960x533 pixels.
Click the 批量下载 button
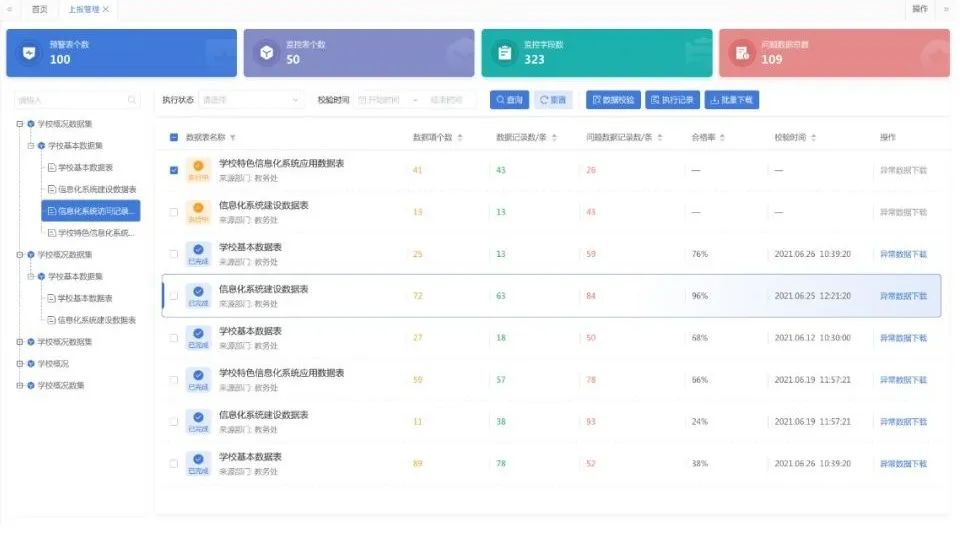point(732,100)
